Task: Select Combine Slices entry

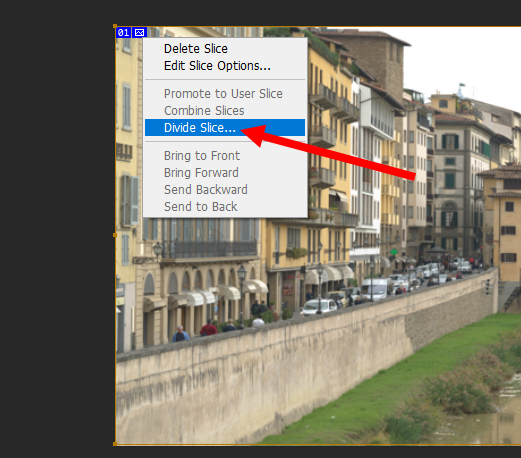Action: point(225,111)
